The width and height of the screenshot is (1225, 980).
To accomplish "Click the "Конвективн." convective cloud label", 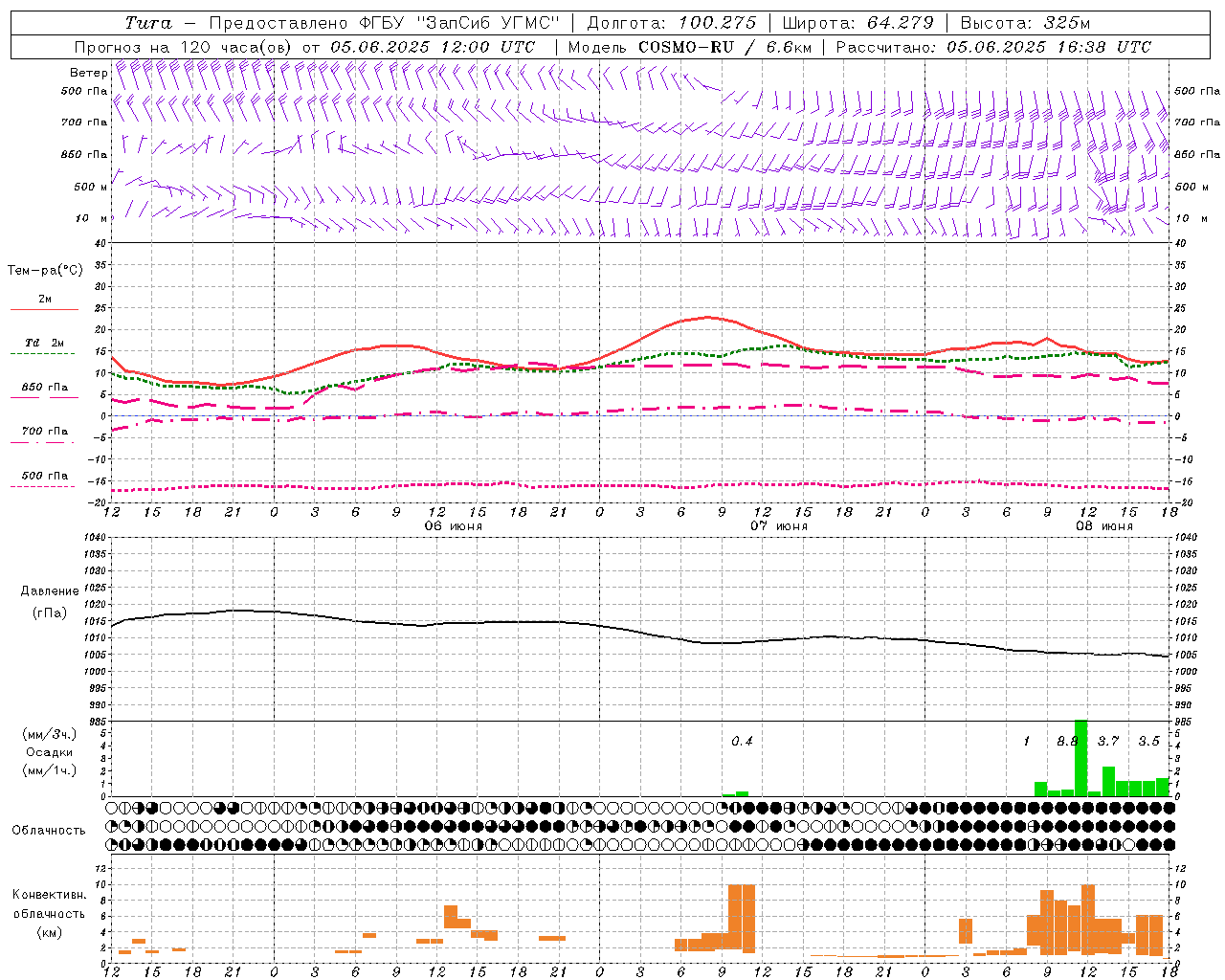I will (50, 895).
